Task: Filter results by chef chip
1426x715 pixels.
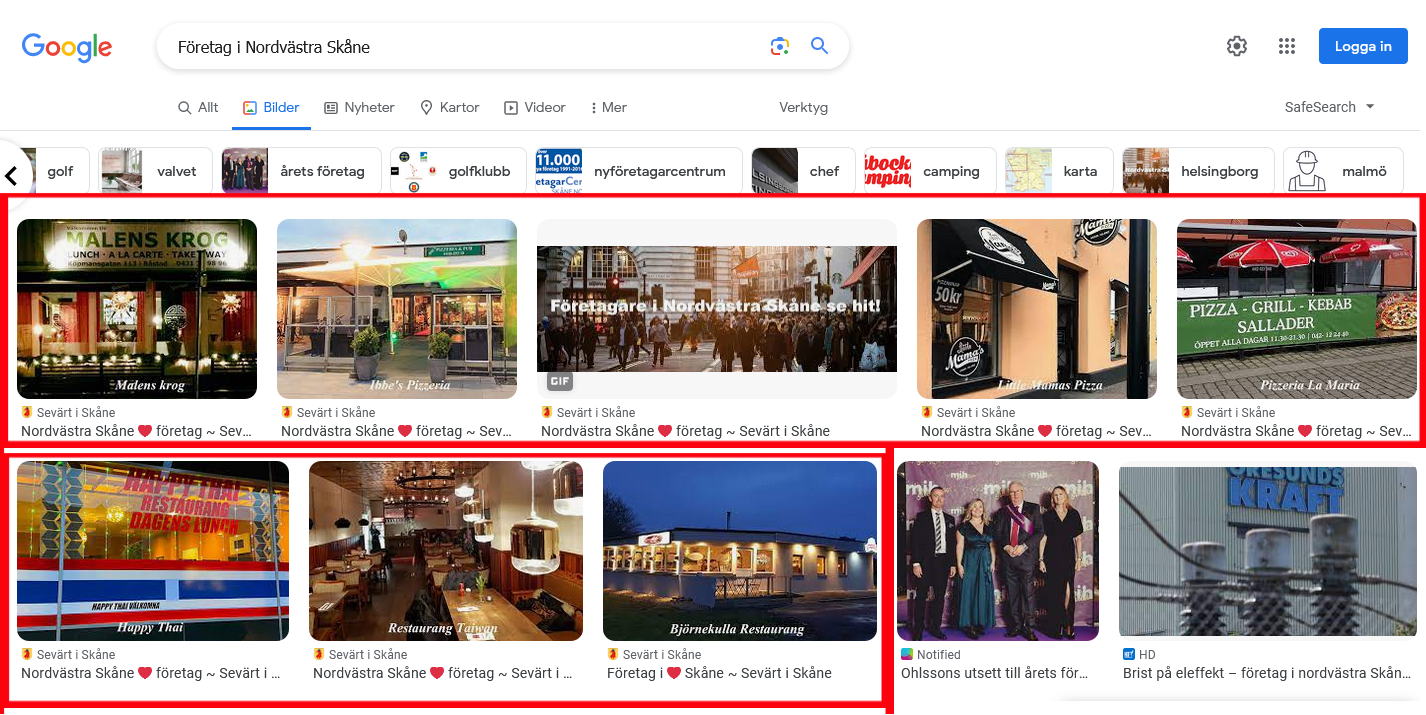Action: 804,171
